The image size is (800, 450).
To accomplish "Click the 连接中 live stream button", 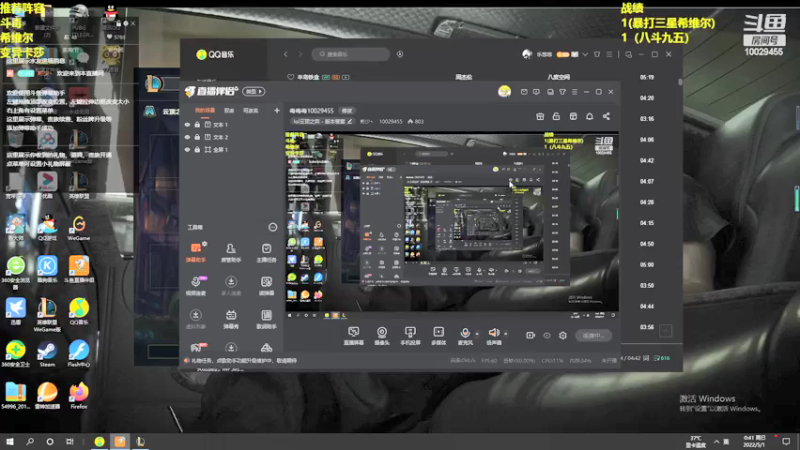I will click(593, 335).
